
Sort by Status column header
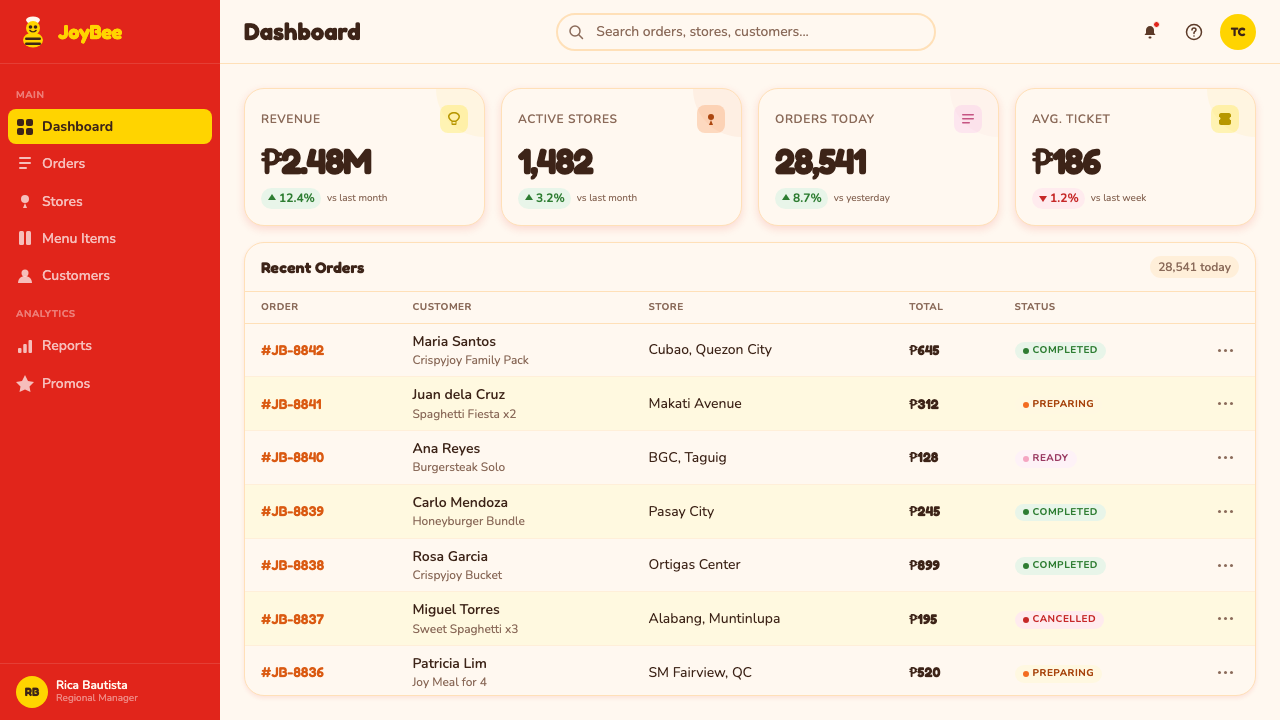click(x=1035, y=307)
